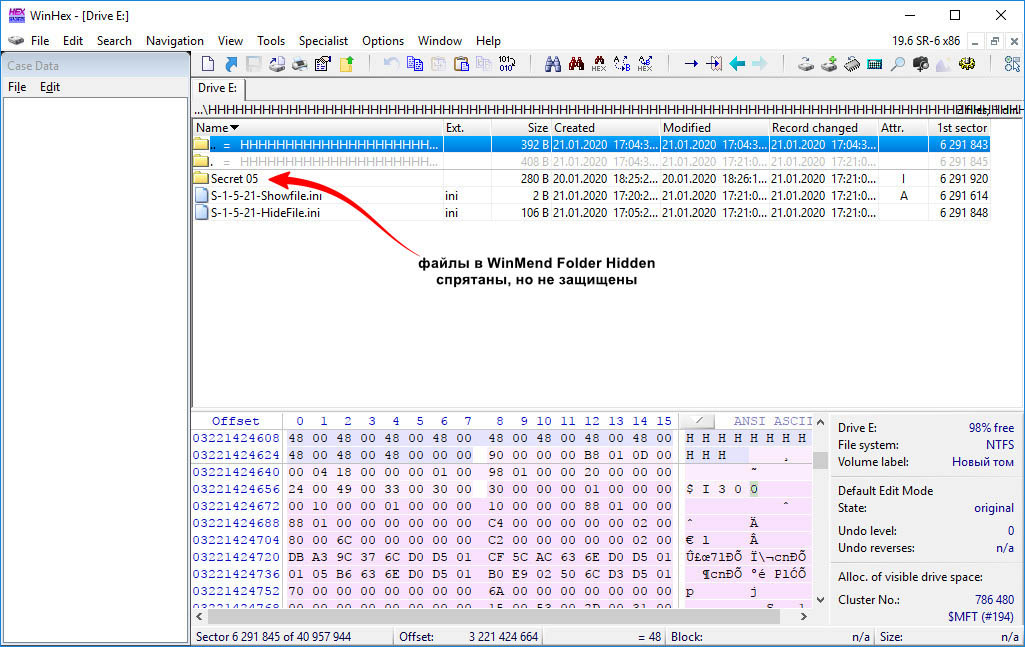Open the Case Data panel's Edit menu
1025x647 pixels.
(x=50, y=87)
